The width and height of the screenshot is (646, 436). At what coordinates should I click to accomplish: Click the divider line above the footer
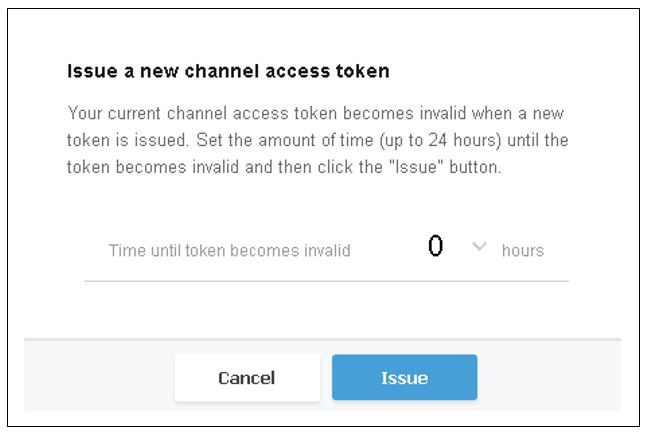[322, 339]
